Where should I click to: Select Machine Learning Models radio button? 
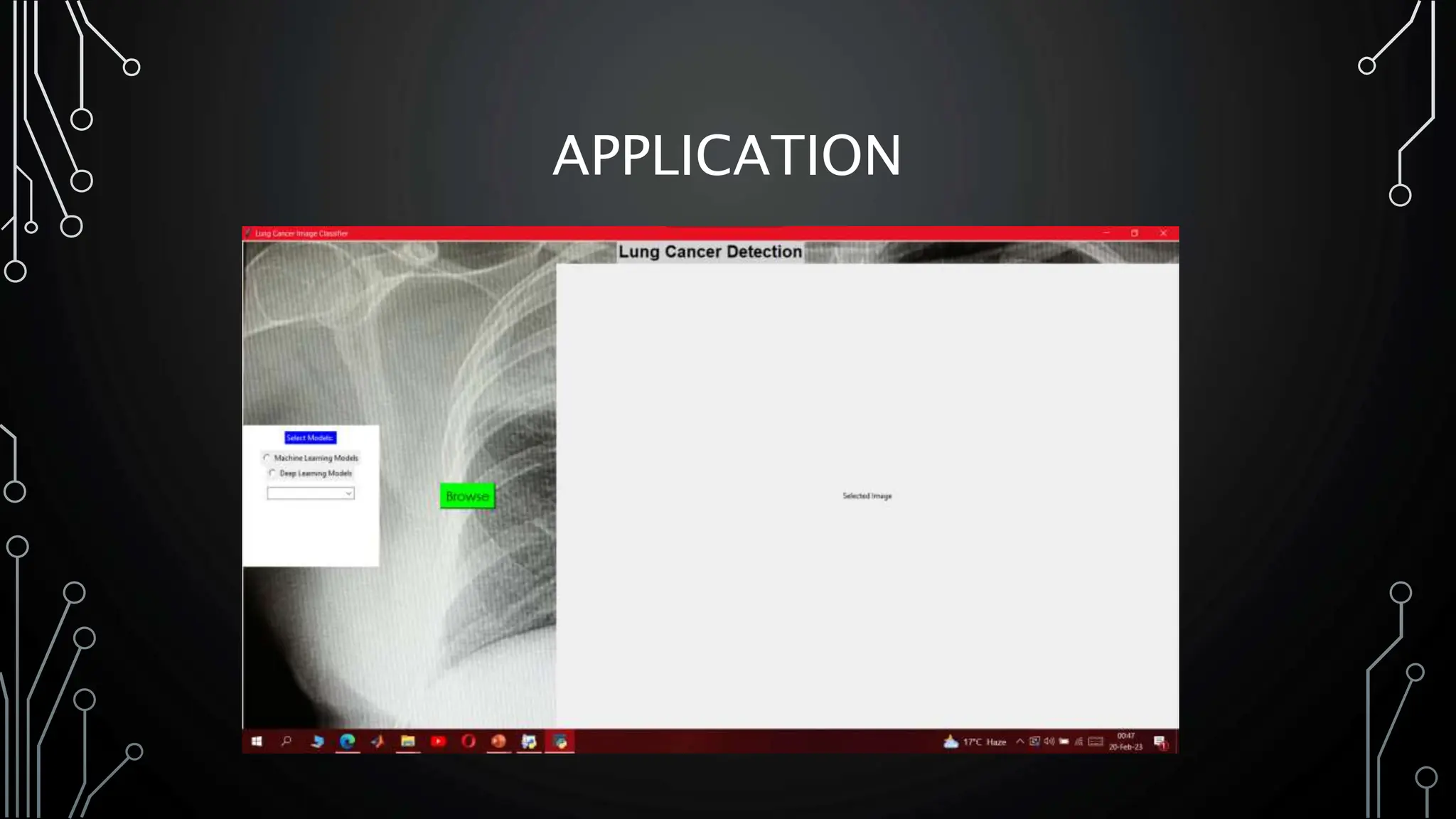point(267,458)
